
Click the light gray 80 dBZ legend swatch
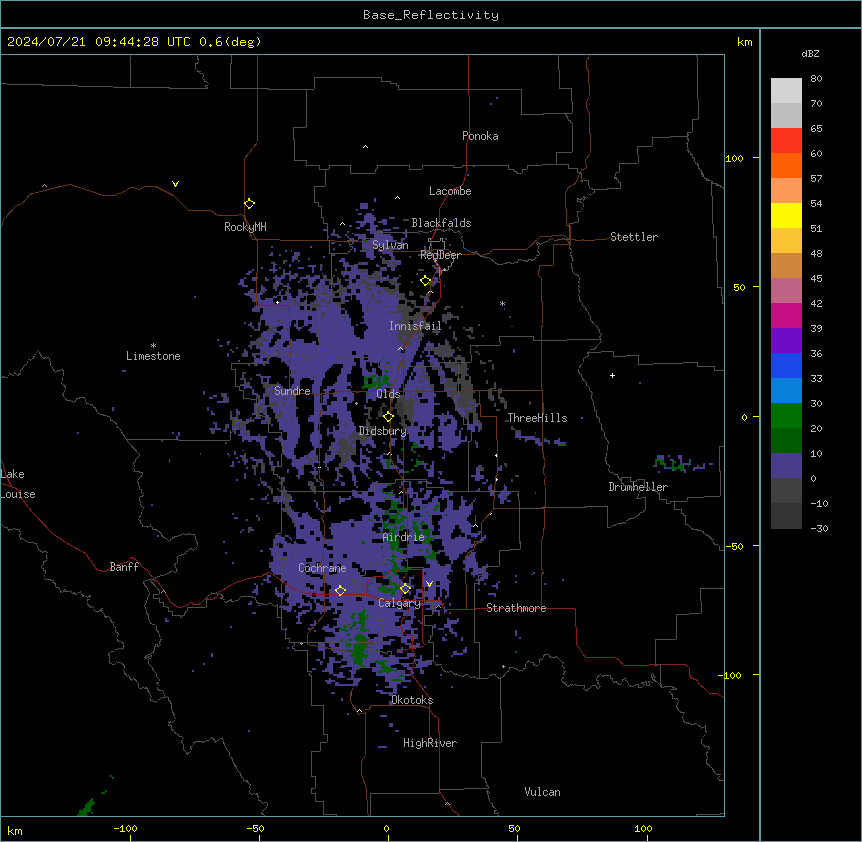click(x=786, y=91)
